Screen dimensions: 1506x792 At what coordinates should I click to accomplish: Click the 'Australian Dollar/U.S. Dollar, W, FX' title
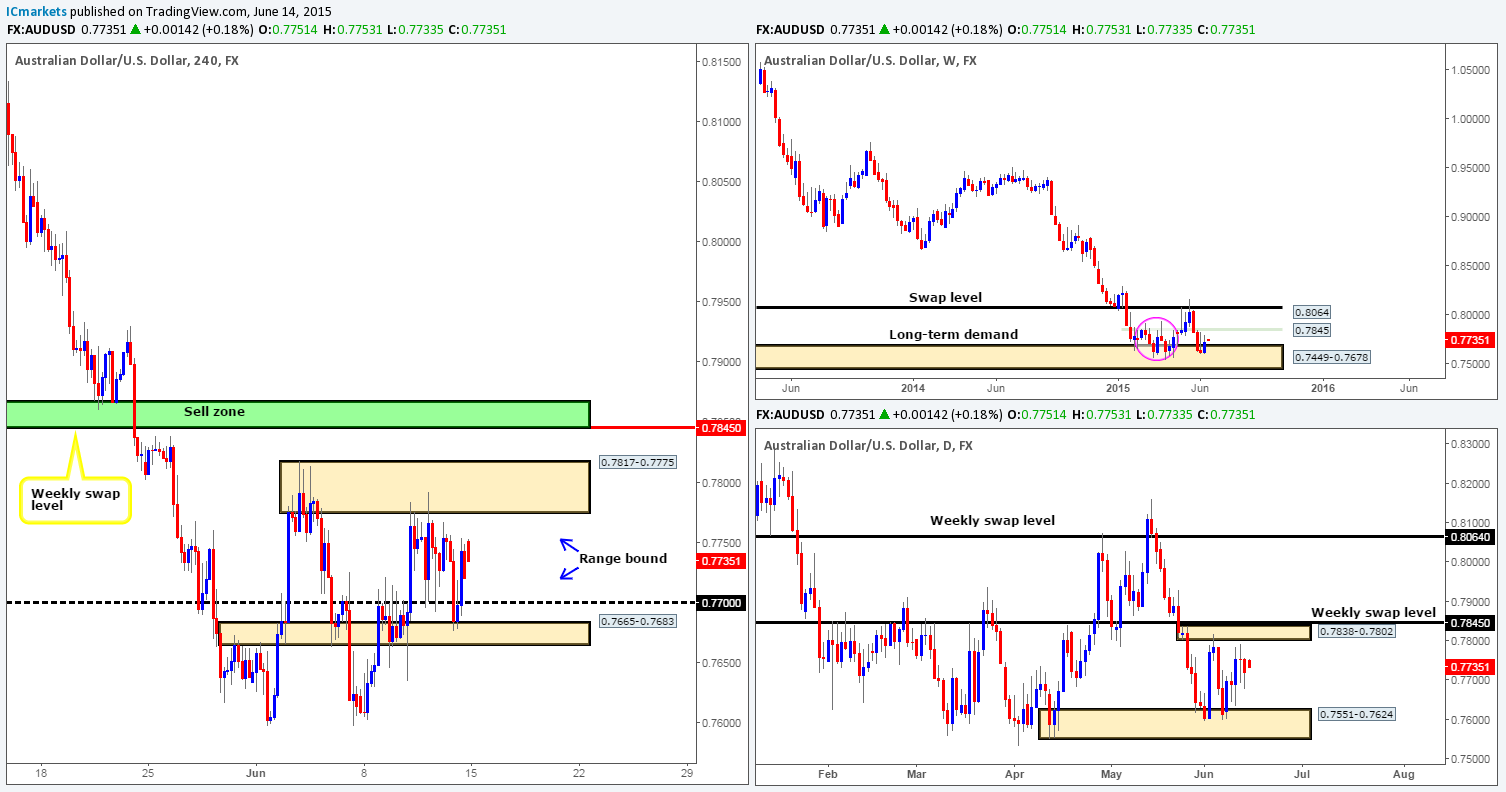click(x=870, y=61)
